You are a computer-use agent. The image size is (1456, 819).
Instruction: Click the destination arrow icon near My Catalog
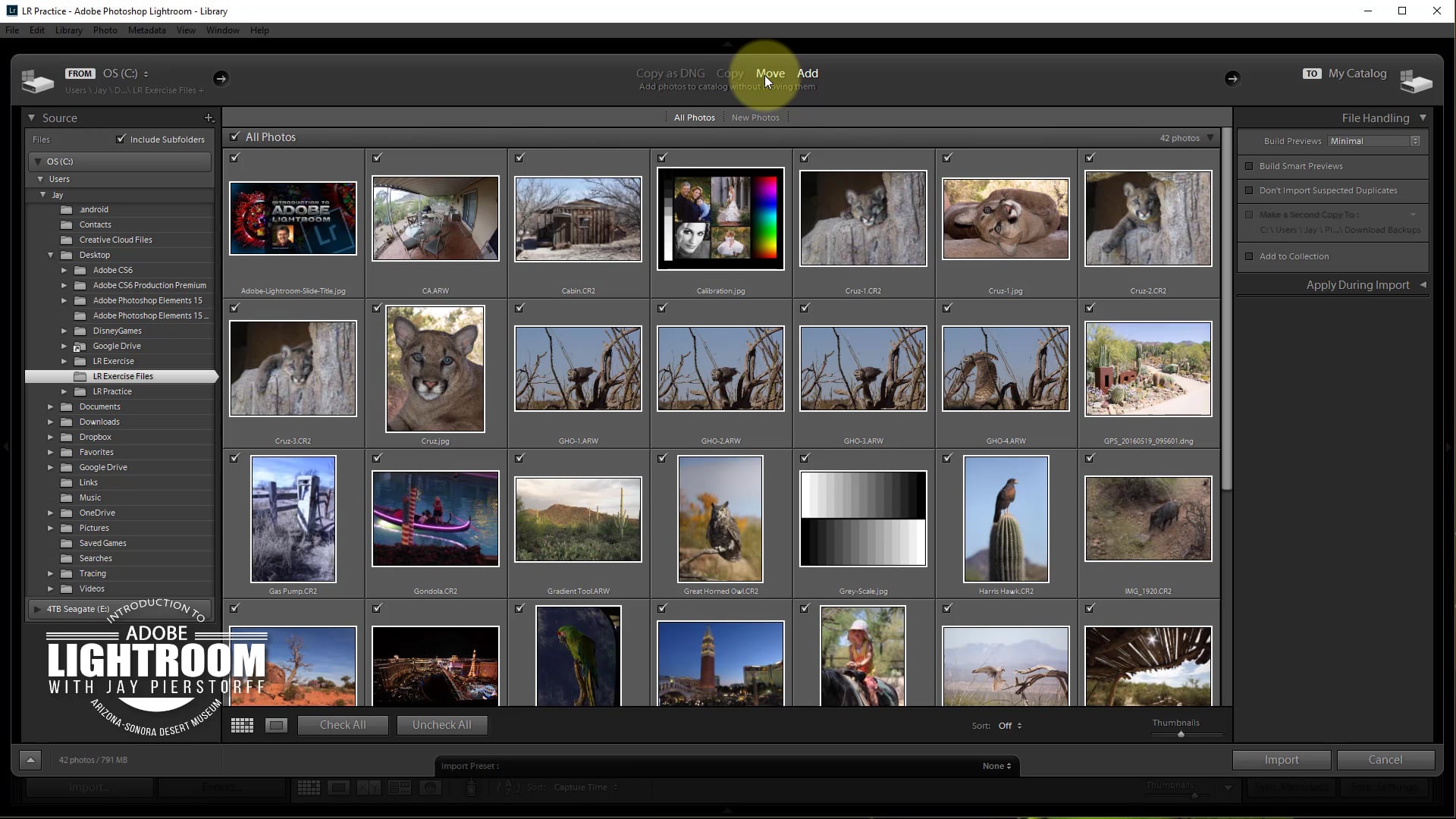[1232, 78]
